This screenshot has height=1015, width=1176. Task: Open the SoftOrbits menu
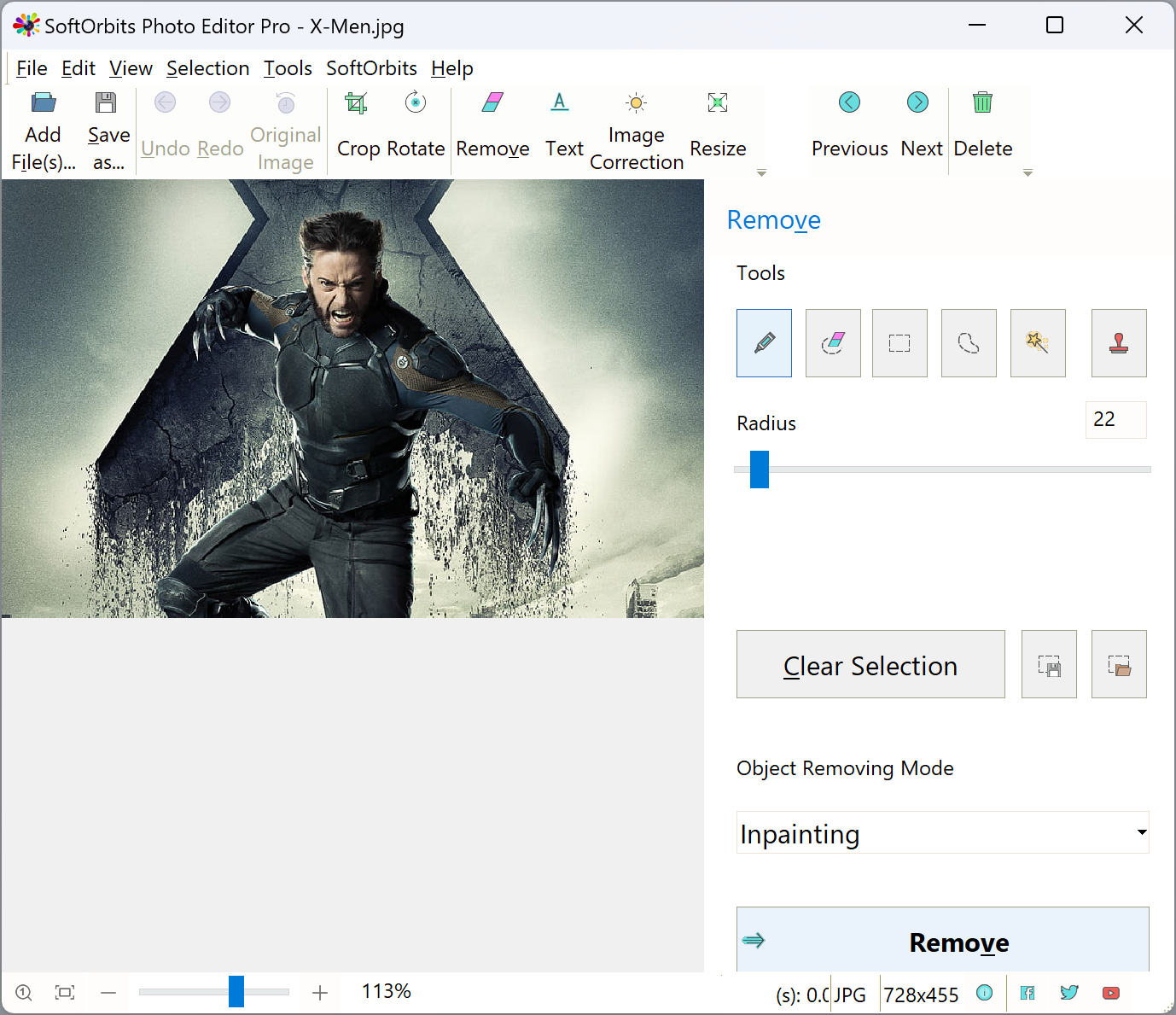[371, 68]
